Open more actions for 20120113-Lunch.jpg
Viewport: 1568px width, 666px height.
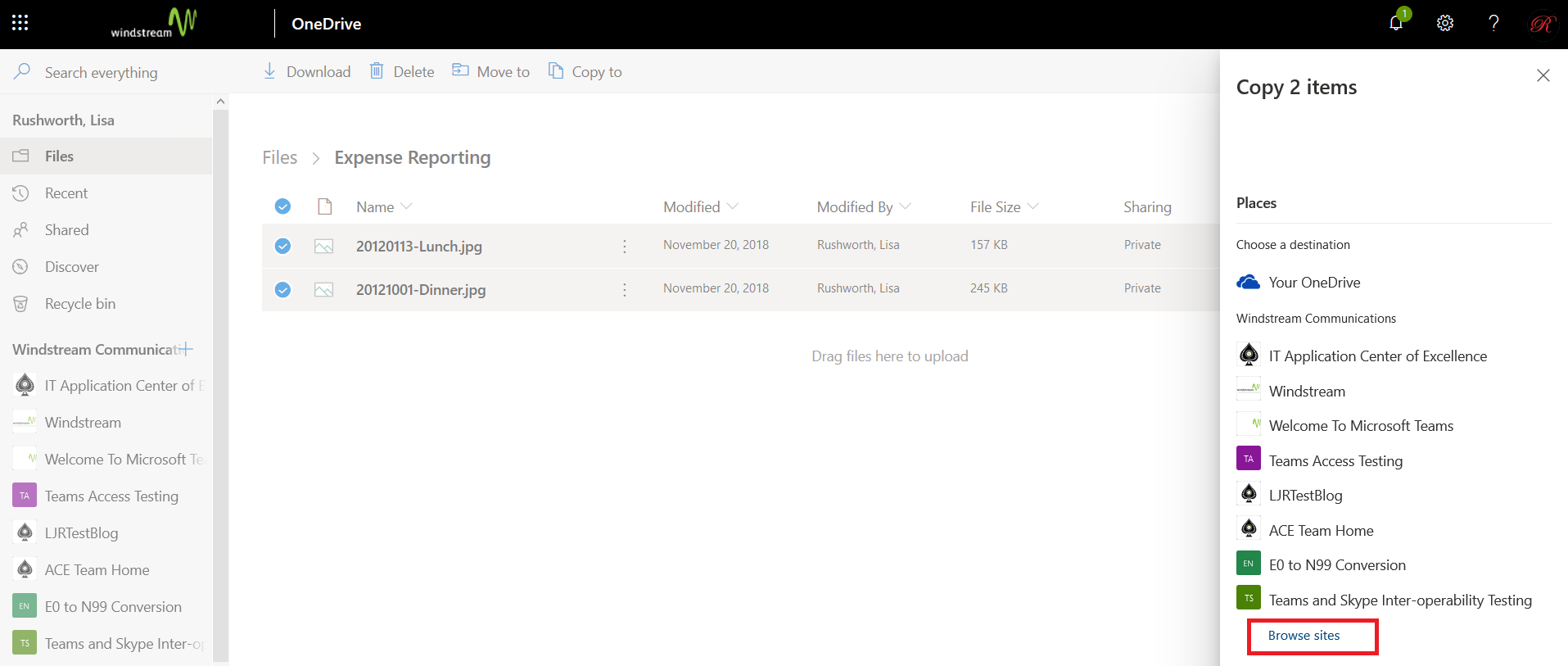coord(625,246)
